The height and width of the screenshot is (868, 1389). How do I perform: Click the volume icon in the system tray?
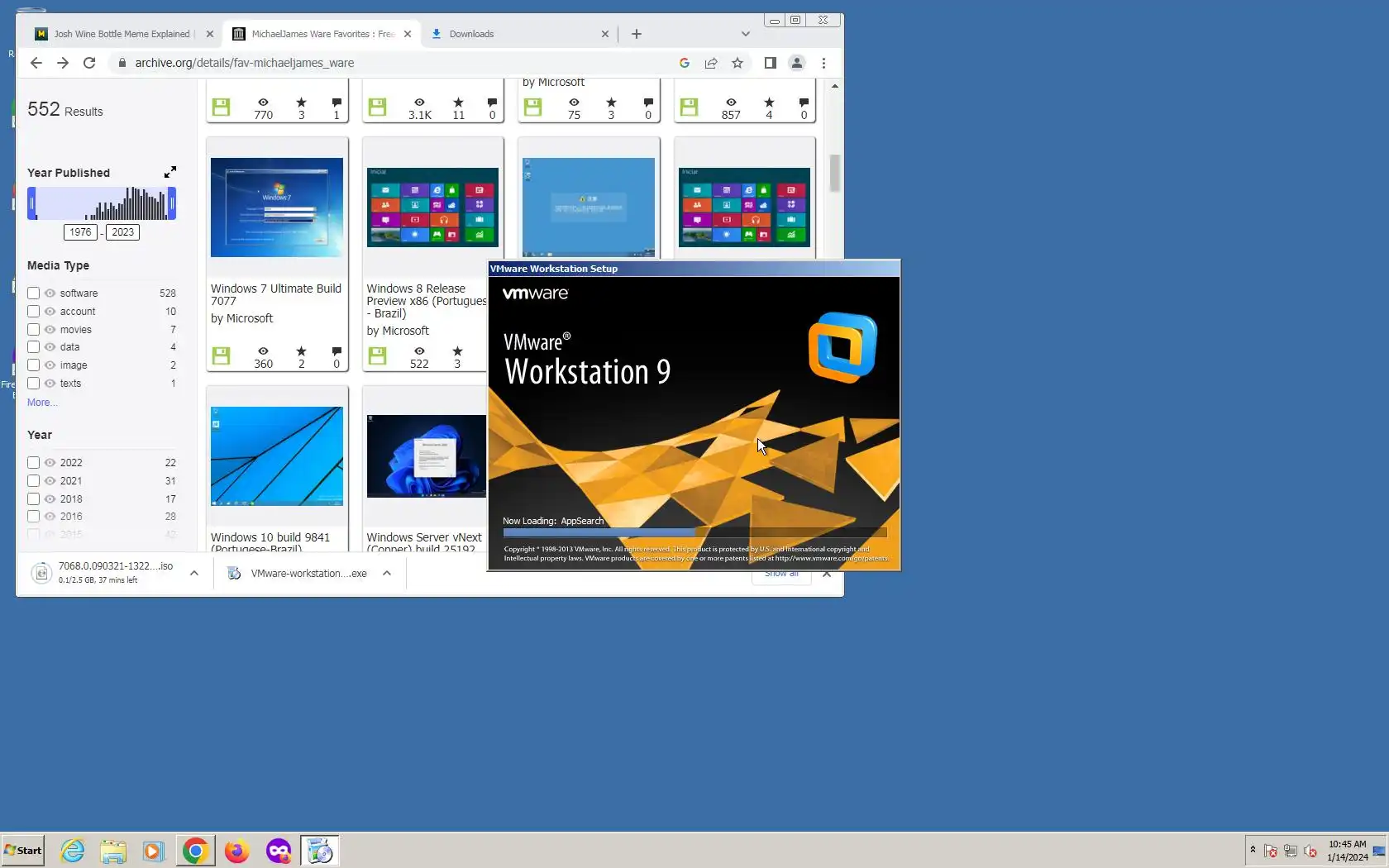coord(1310,851)
